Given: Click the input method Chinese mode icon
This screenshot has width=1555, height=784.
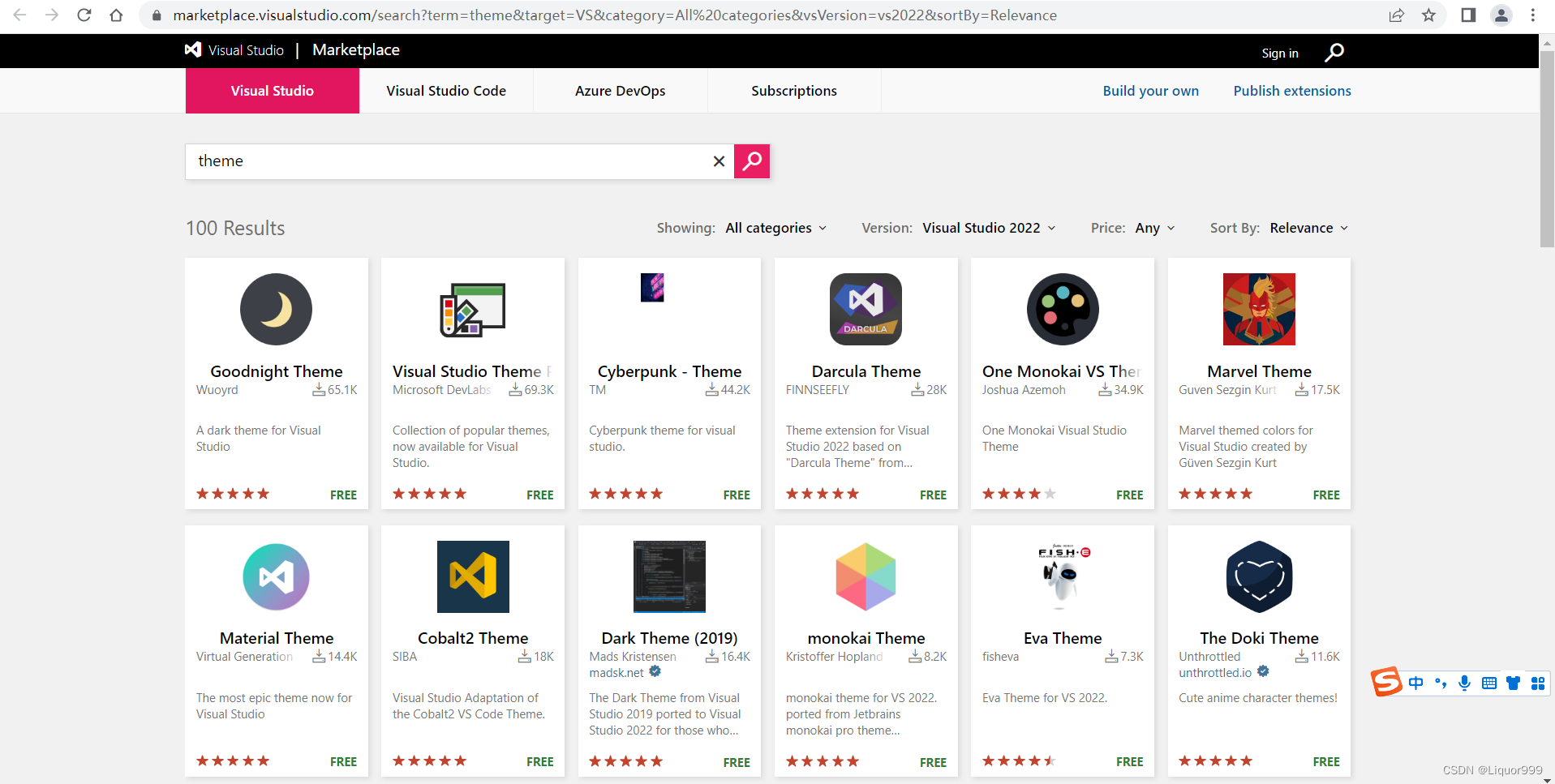Looking at the screenshot, I should click(1415, 683).
